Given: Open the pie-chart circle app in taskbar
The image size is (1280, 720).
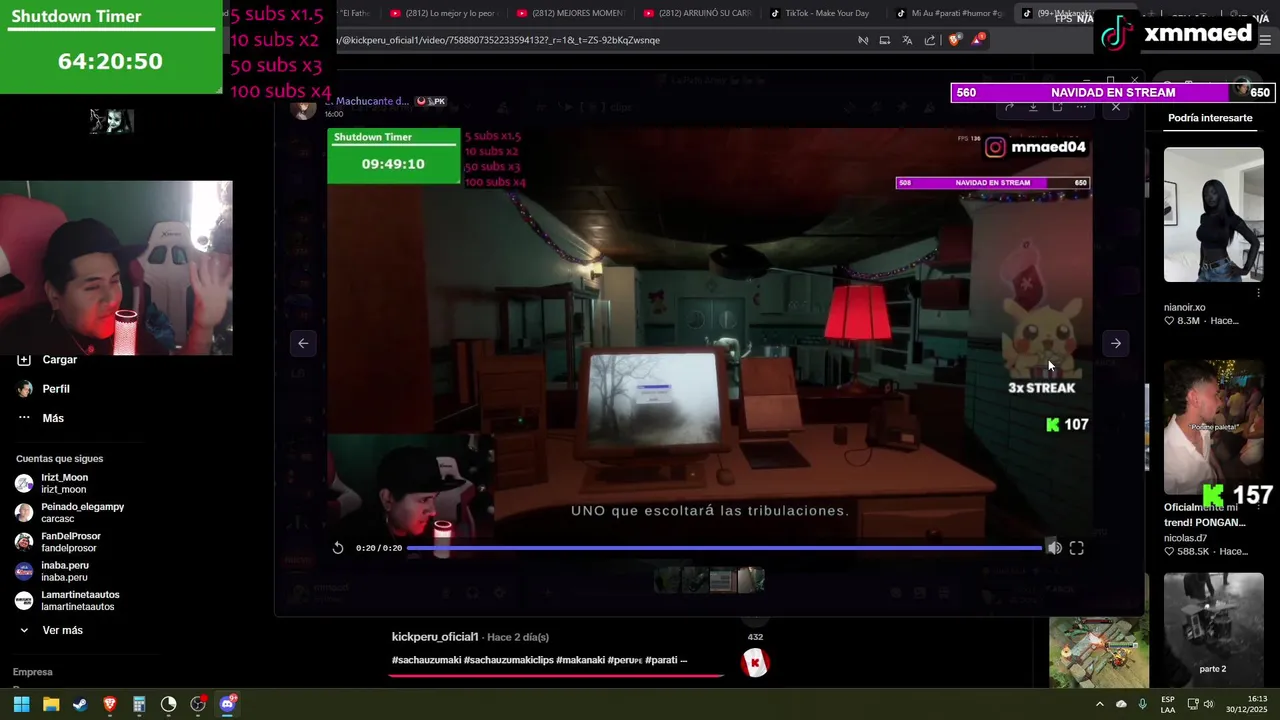Looking at the screenshot, I should coord(168,704).
